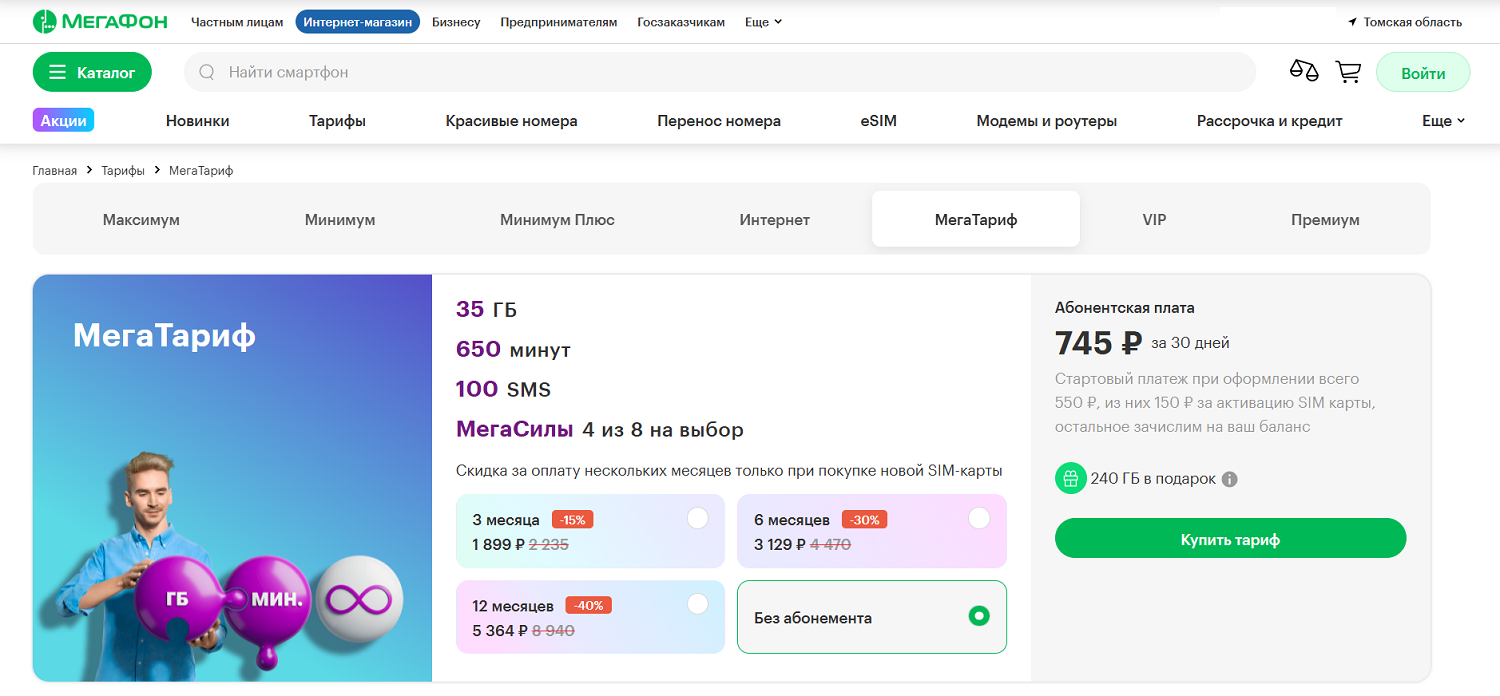Screen dimensions: 1500x696
Task: Open Госзаказчикам section
Action: click(681, 22)
